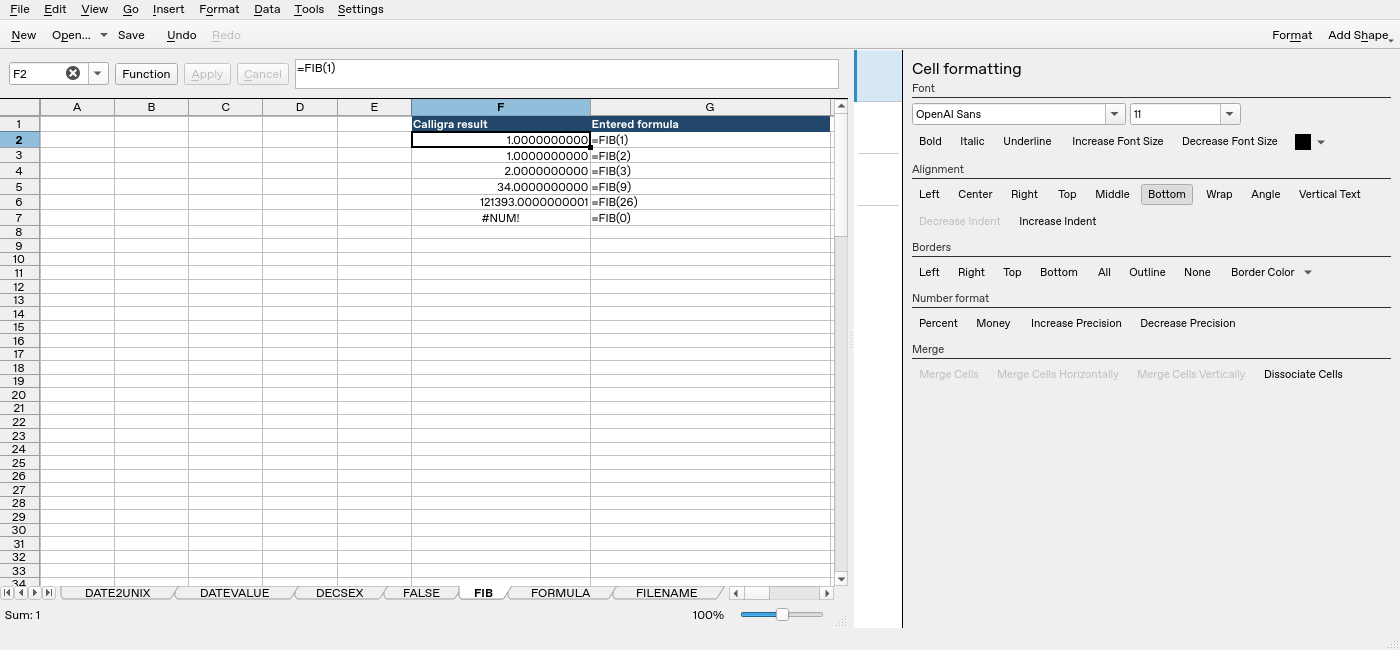Click the black font color swatch
The height and width of the screenshot is (650, 1400).
pyautogui.click(x=1302, y=142)
